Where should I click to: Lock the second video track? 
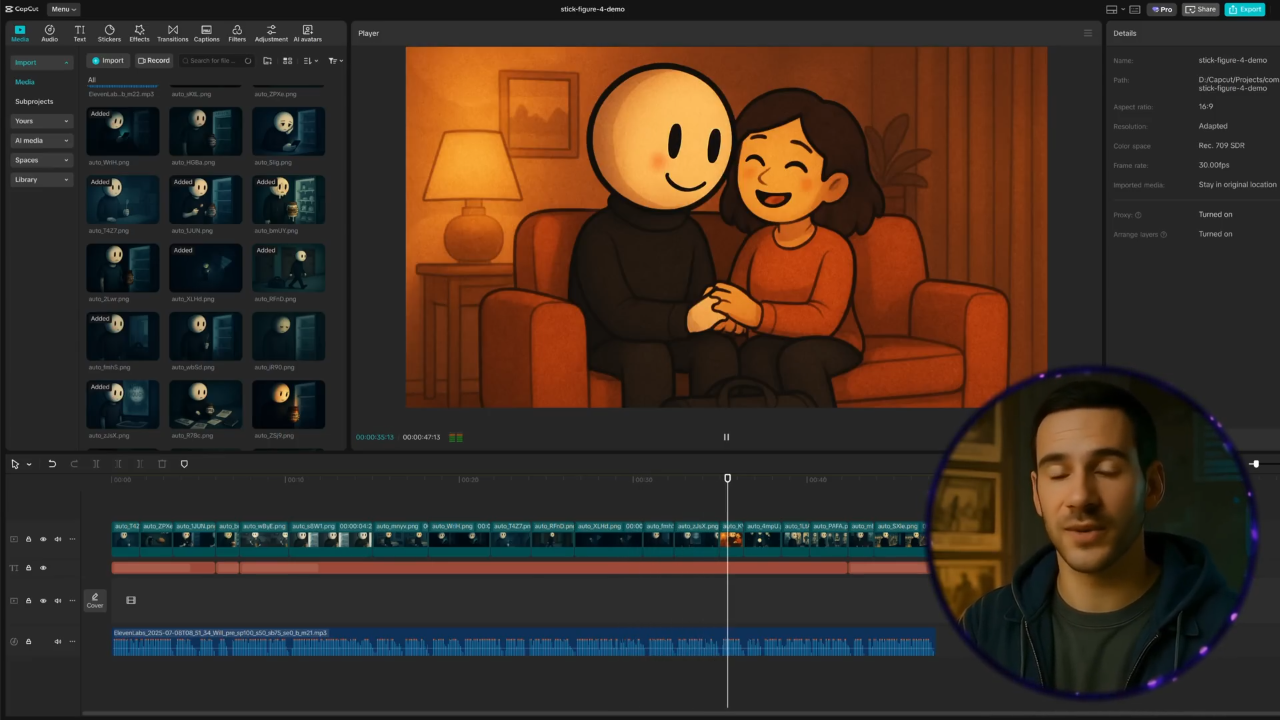(x=28, y=601)
